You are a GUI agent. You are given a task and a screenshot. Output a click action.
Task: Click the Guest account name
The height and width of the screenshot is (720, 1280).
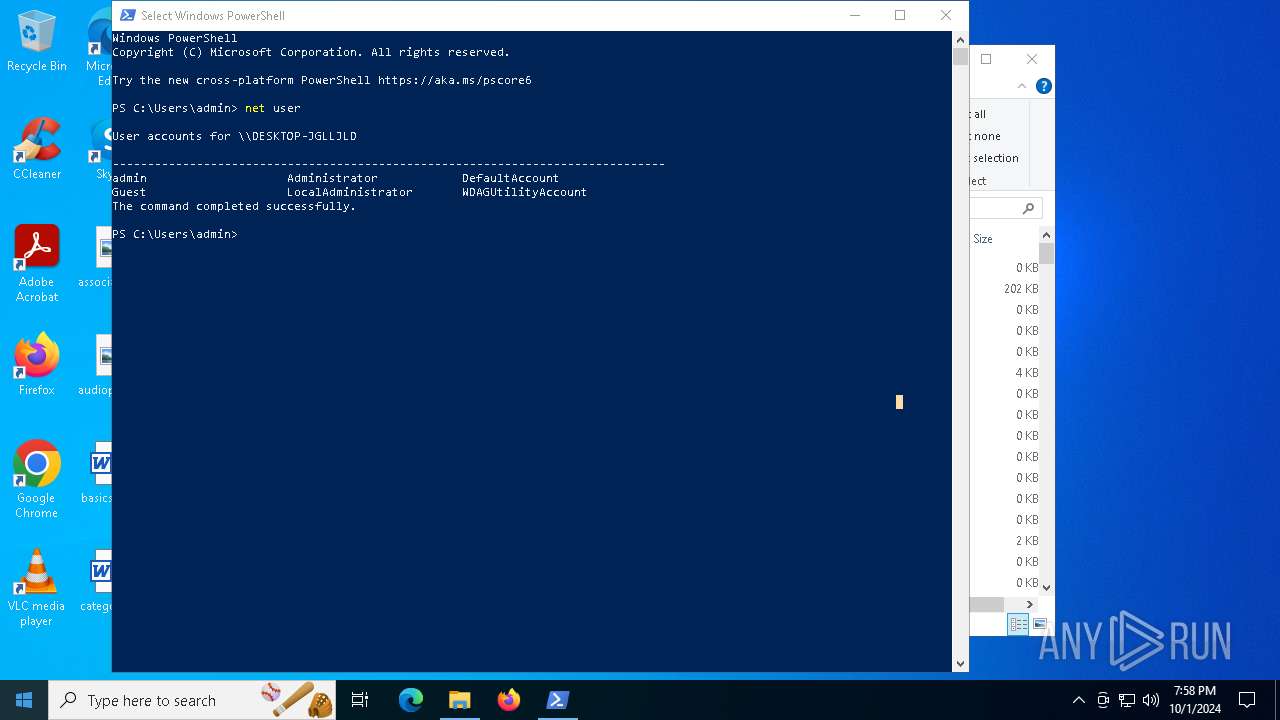(x=129, y=192)
